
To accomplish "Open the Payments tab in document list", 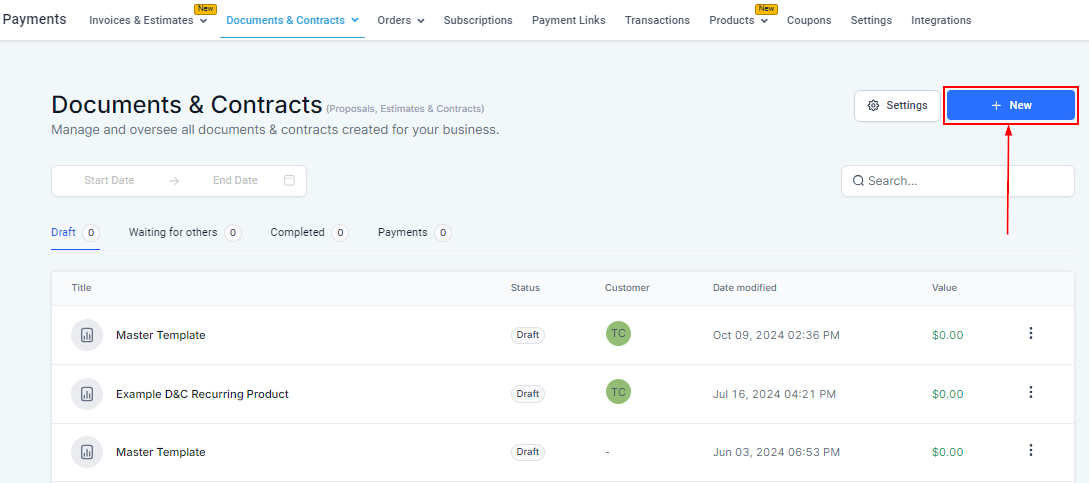I will (402, 232).
